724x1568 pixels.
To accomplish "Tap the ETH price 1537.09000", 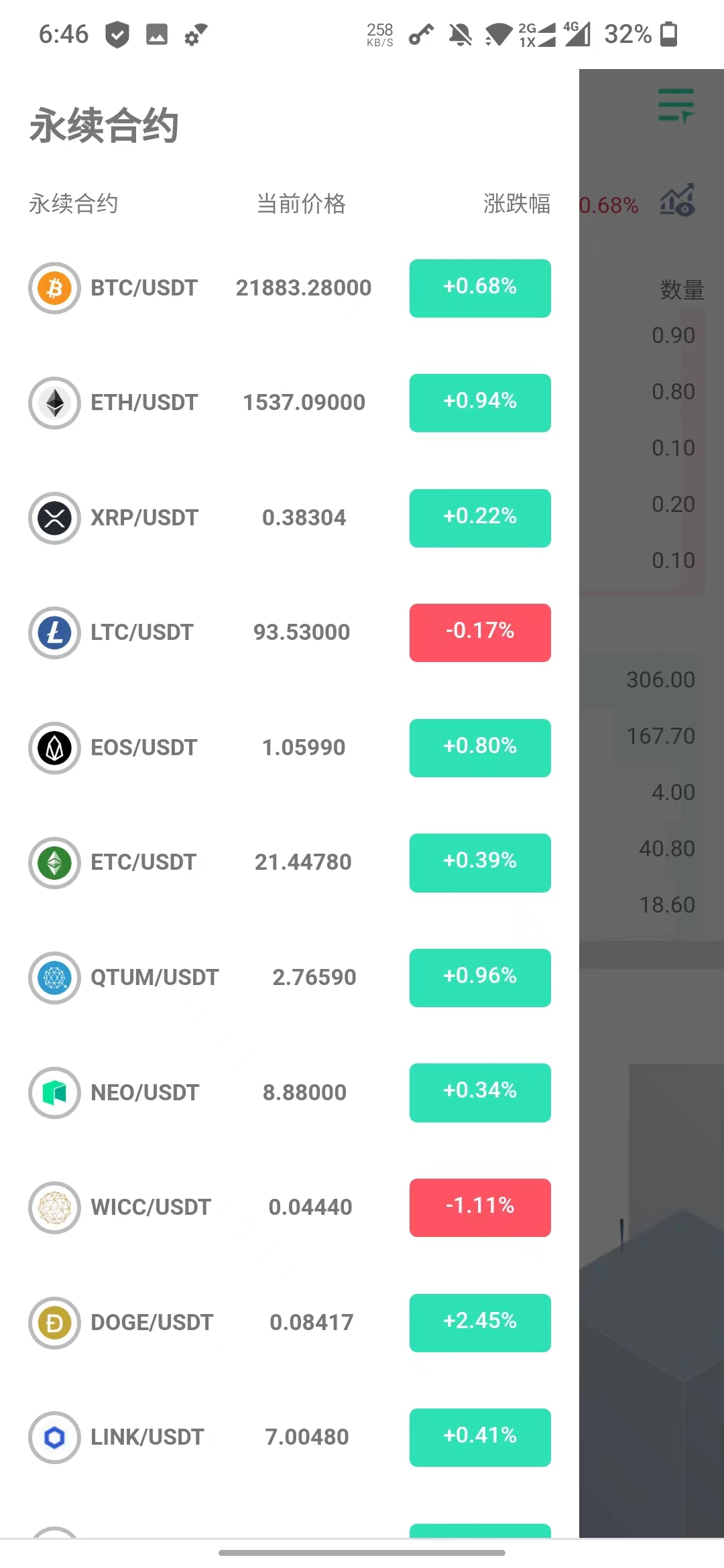I will tap(304, 403).
